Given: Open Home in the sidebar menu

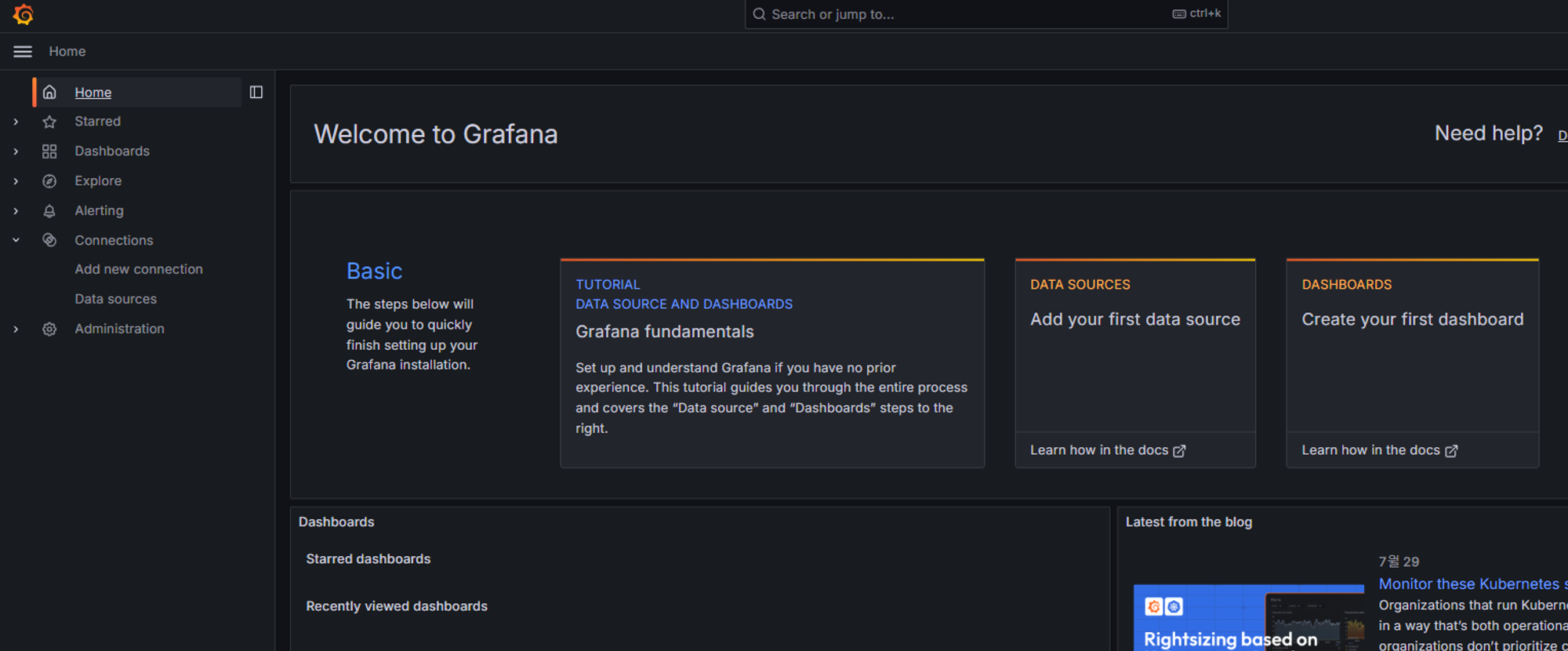Looking at the screenshot, I should pos(93,93).
